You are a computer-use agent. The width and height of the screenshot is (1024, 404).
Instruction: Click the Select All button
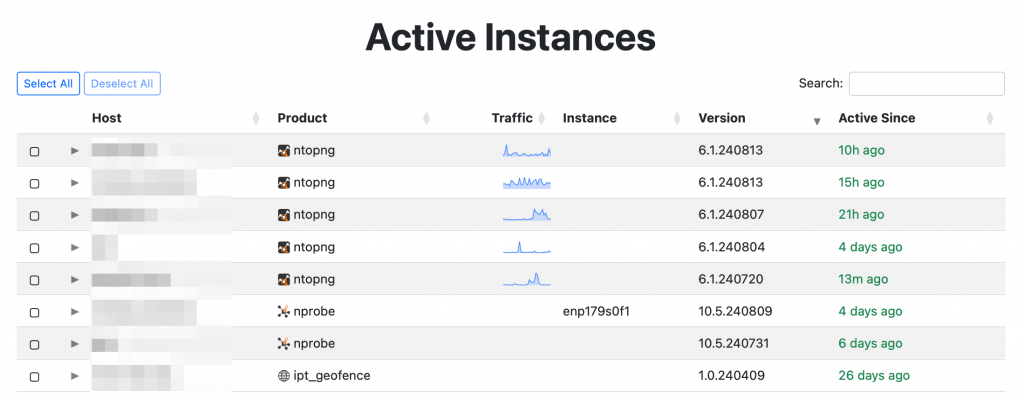coord(48,84)
